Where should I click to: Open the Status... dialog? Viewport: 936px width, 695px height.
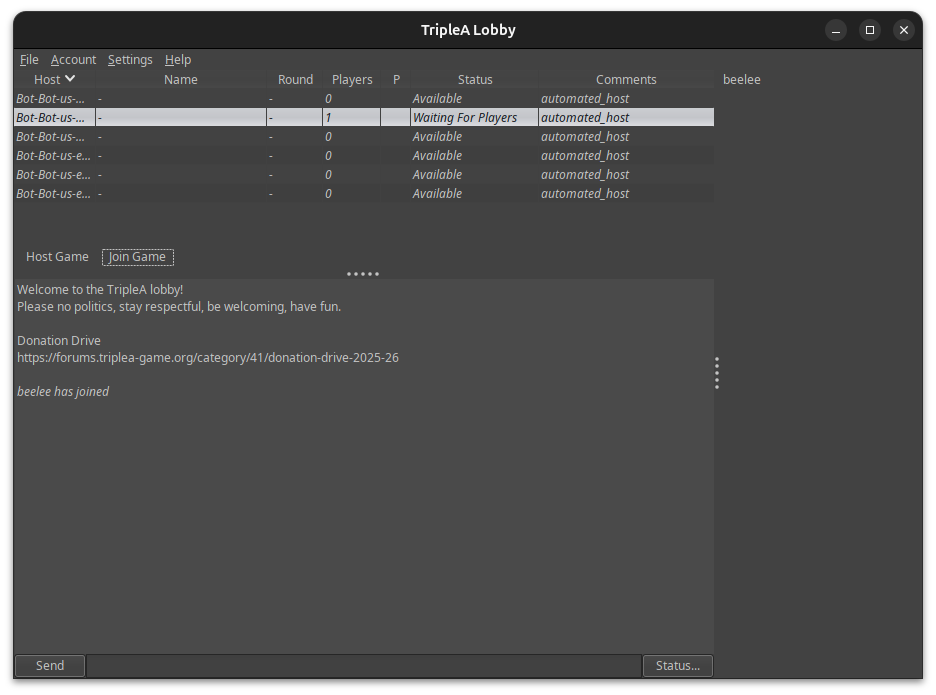pyautogui.click(x=678, y=665)
